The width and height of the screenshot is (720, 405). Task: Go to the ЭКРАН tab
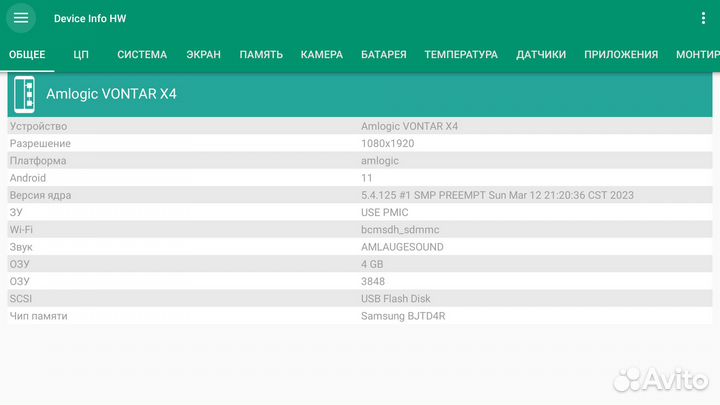pyautogui.click(x=203, y=55)
